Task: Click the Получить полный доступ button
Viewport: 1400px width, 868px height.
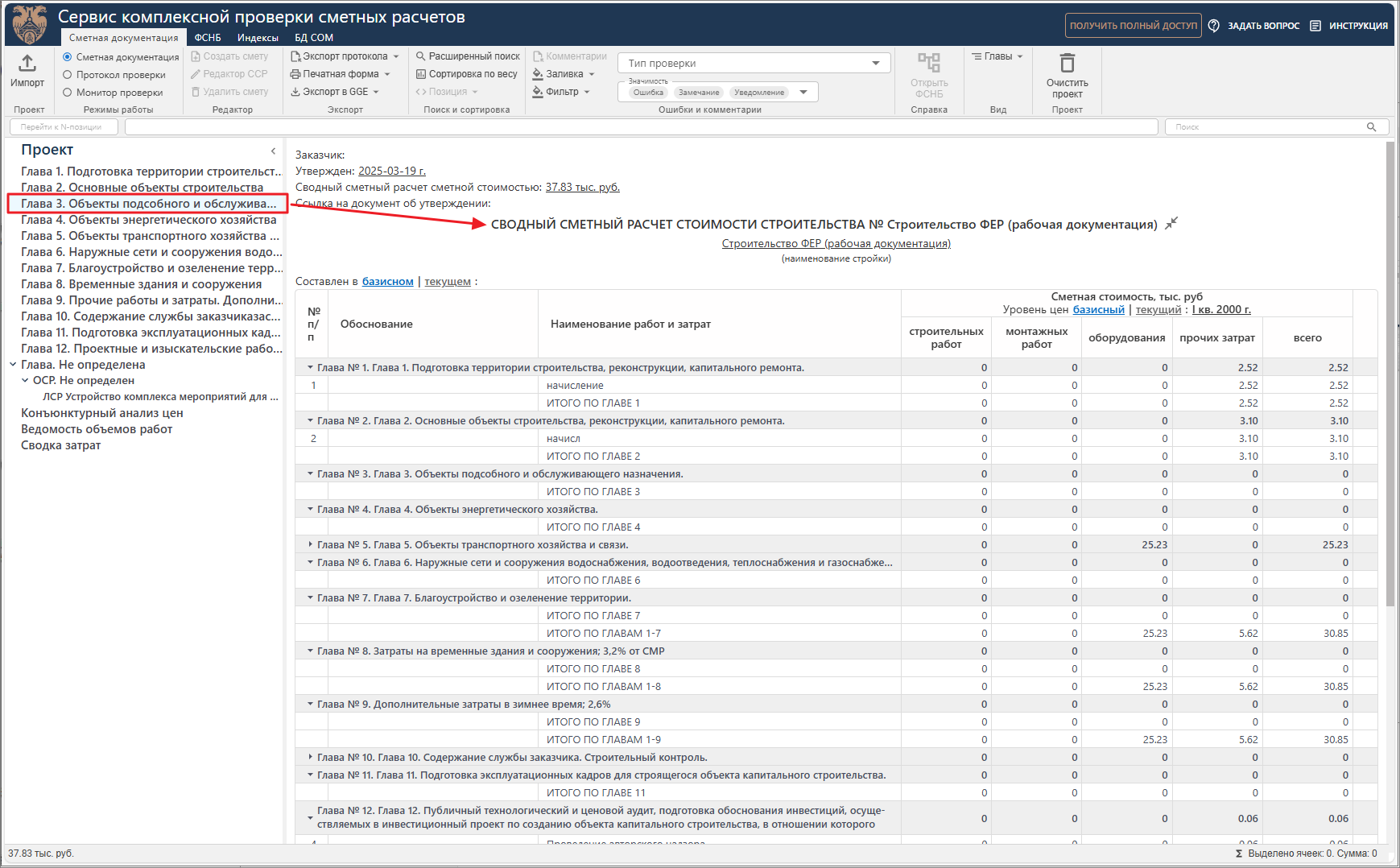Action: click(x=1133, y=26)
